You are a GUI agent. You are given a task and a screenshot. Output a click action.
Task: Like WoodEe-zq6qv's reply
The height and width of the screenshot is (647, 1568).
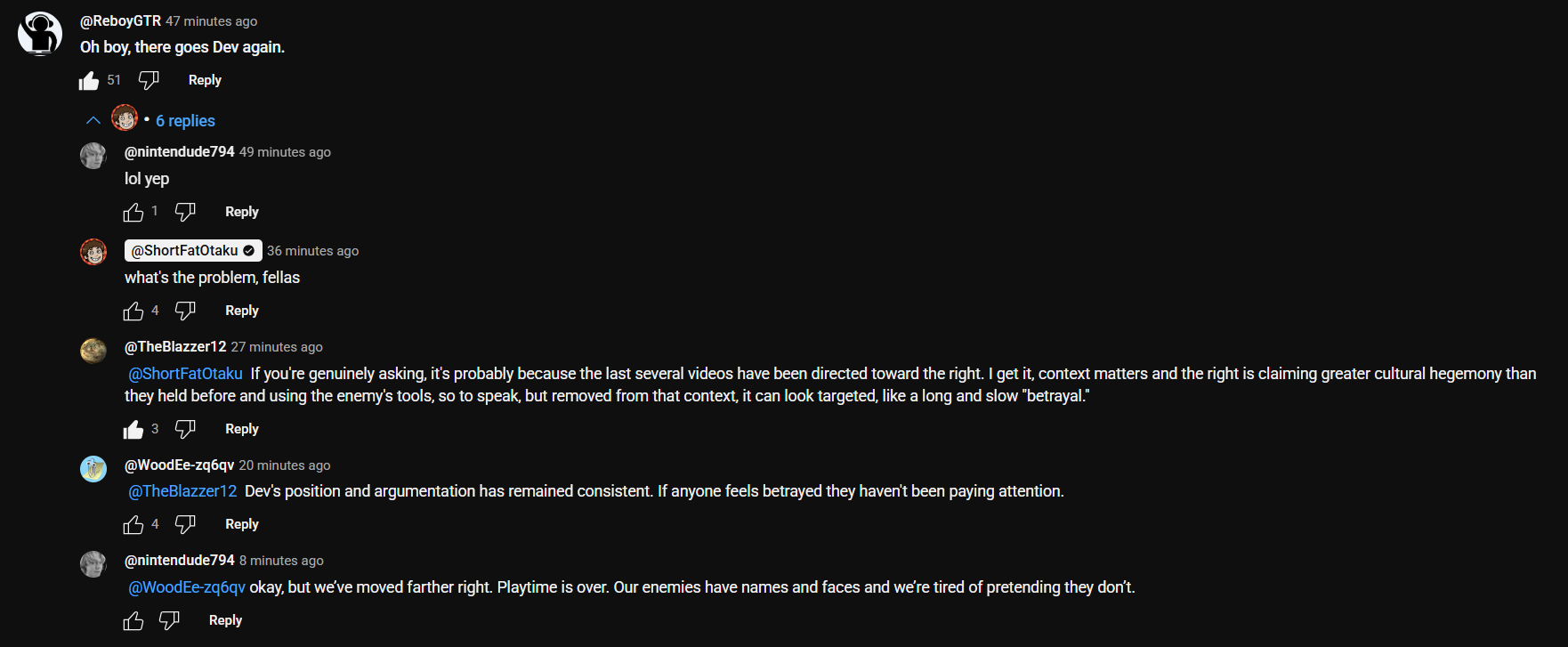pos(133,524)
